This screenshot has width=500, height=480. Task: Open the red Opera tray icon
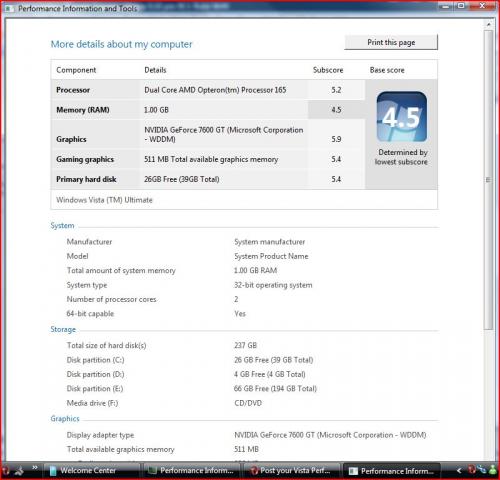coord(471,470)
